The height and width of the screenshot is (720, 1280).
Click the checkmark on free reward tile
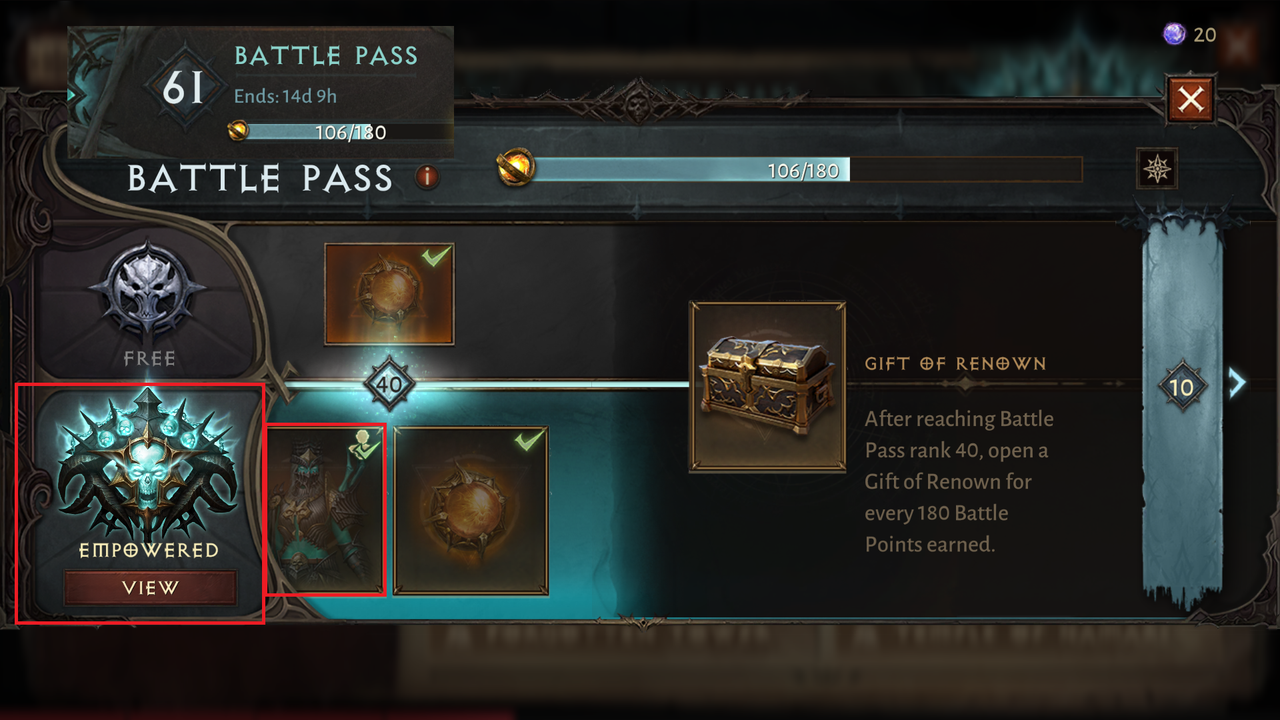pos(436,258)
